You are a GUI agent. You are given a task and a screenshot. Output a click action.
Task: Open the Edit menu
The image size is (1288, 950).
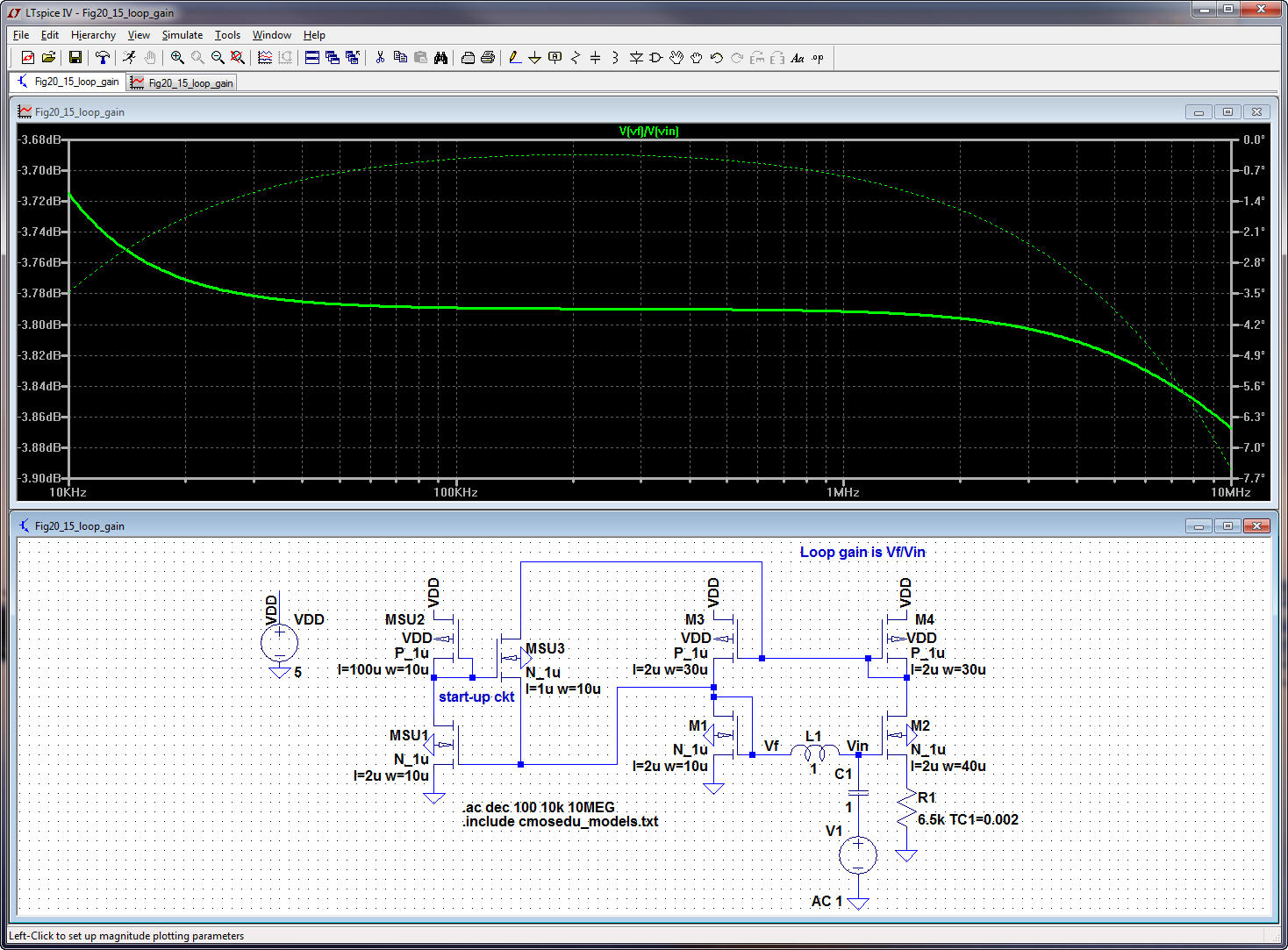coord(50,35)
